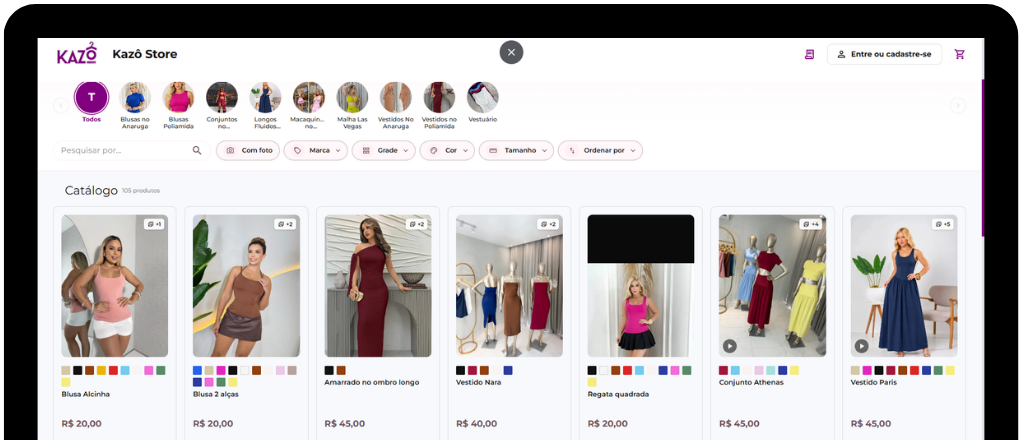Viewport: 1023px width, 440px height.
Task: Select Vestidos no Poliamida category
Action: click(439, 106)
